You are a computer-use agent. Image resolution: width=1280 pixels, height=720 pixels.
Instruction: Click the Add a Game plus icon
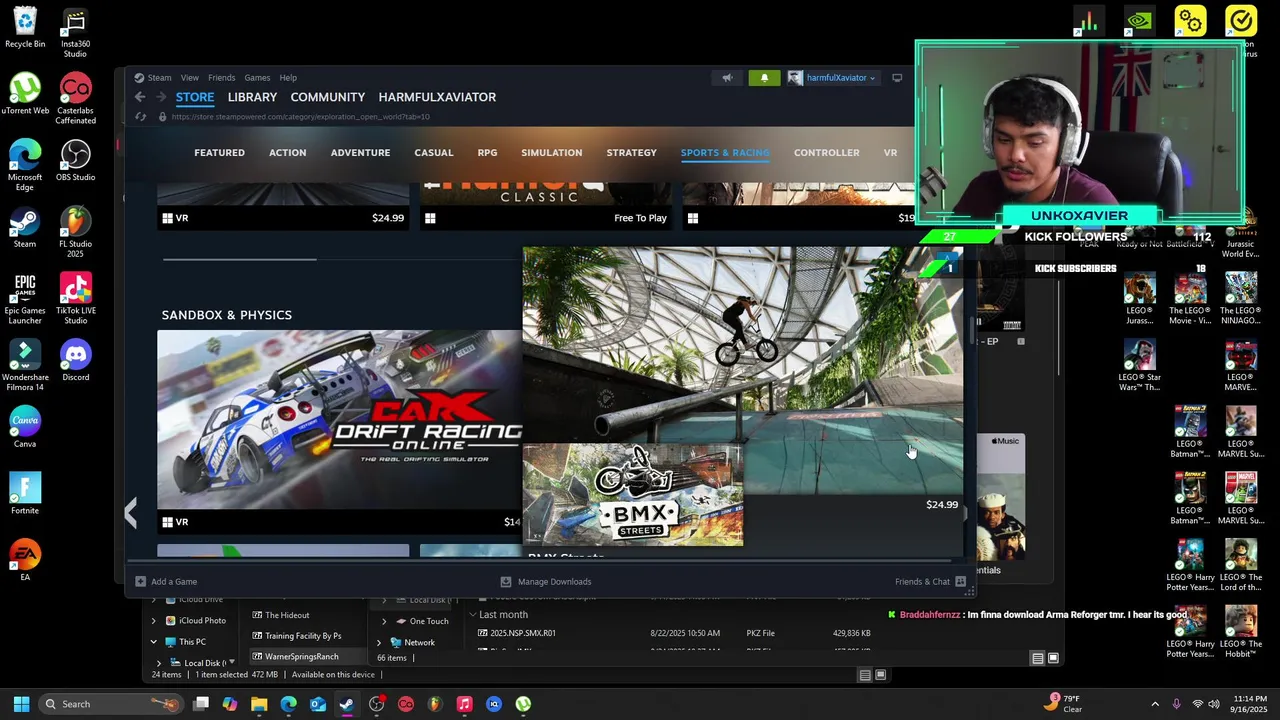point(141,582)
